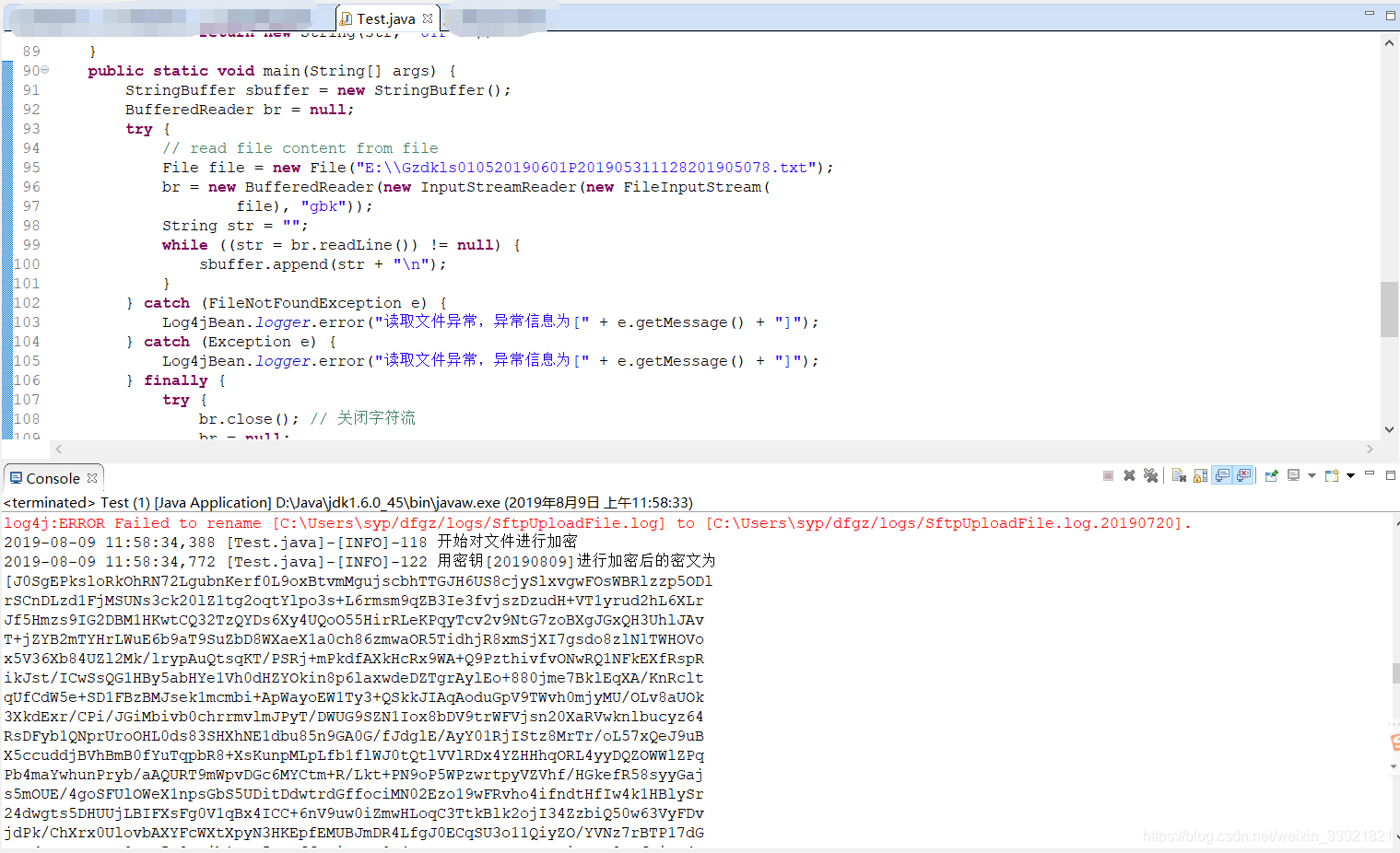Minimize the editor area
1400x853 pixels.
1370,14
